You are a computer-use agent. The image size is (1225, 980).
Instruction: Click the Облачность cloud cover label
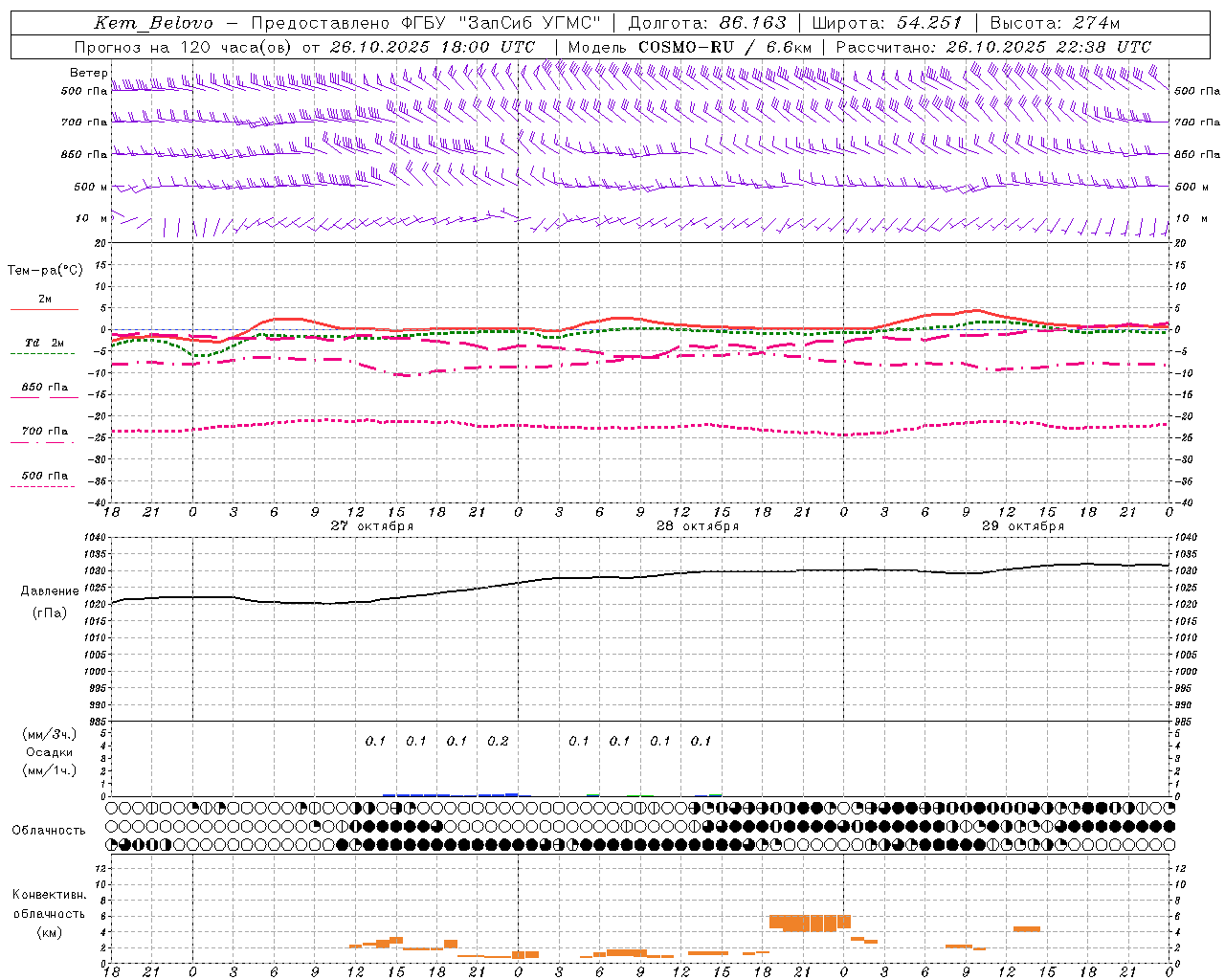point(49,830)
